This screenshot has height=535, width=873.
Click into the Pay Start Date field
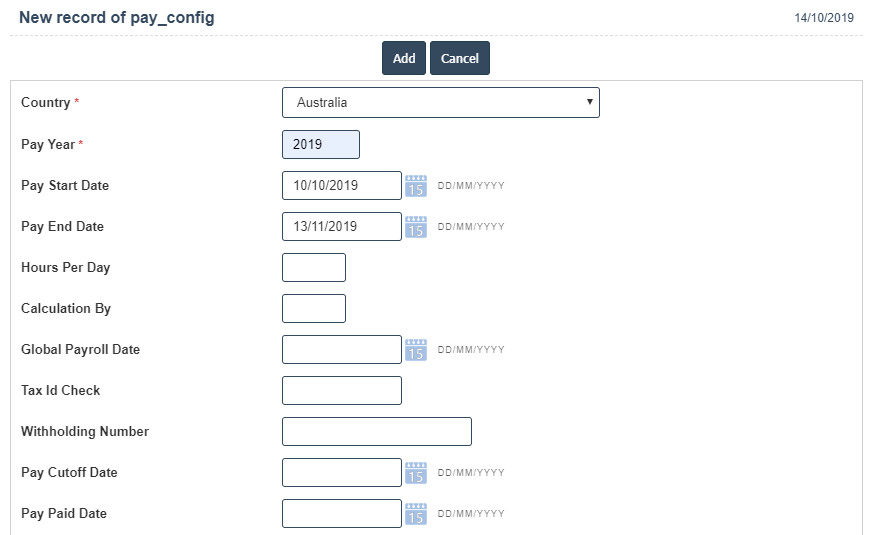(341, 186)
